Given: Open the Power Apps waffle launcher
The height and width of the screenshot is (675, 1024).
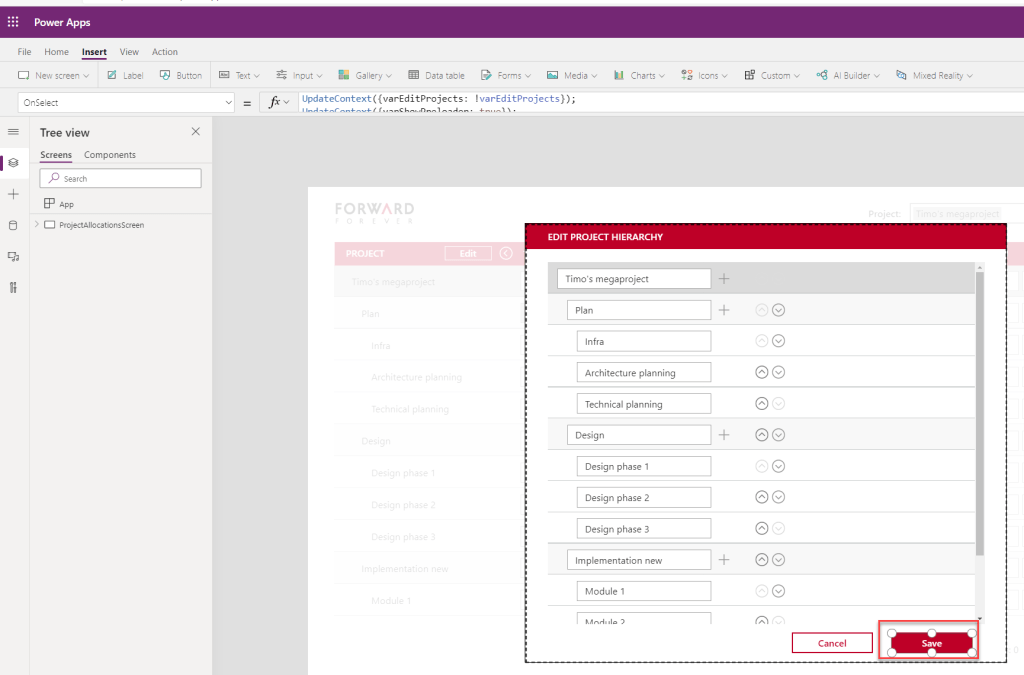Looking at the screenshot, I should tap(13, 22).
